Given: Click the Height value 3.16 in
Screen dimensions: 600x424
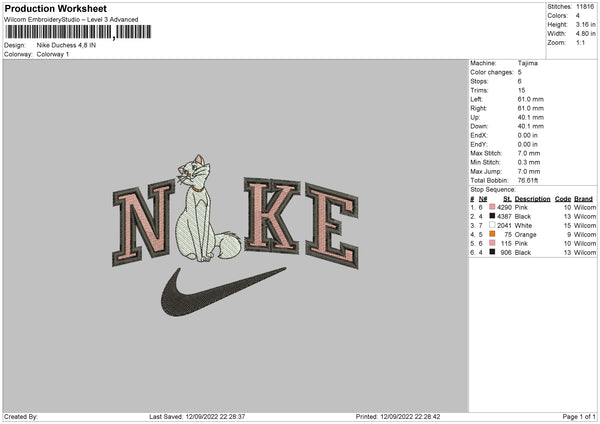Looking at the screenshot, I should pos(585,24).
